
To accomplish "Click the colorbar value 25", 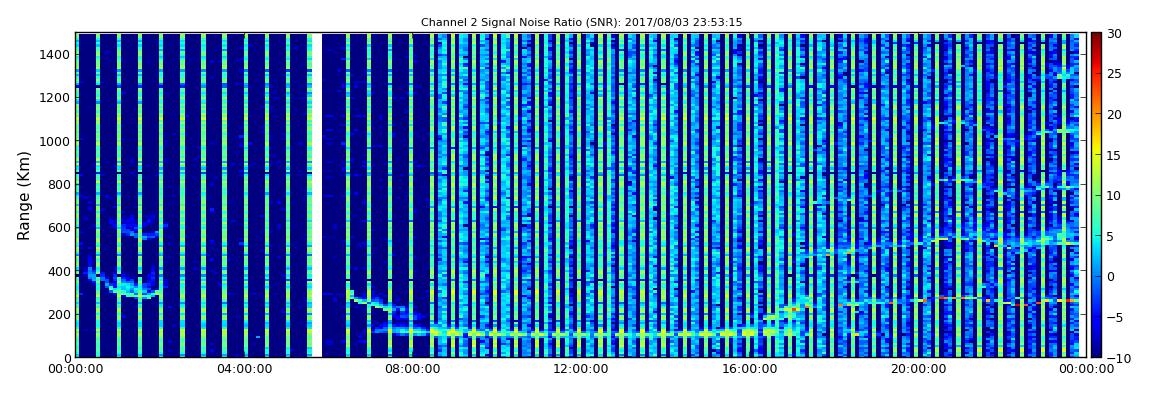I will tap(1113, 73).
